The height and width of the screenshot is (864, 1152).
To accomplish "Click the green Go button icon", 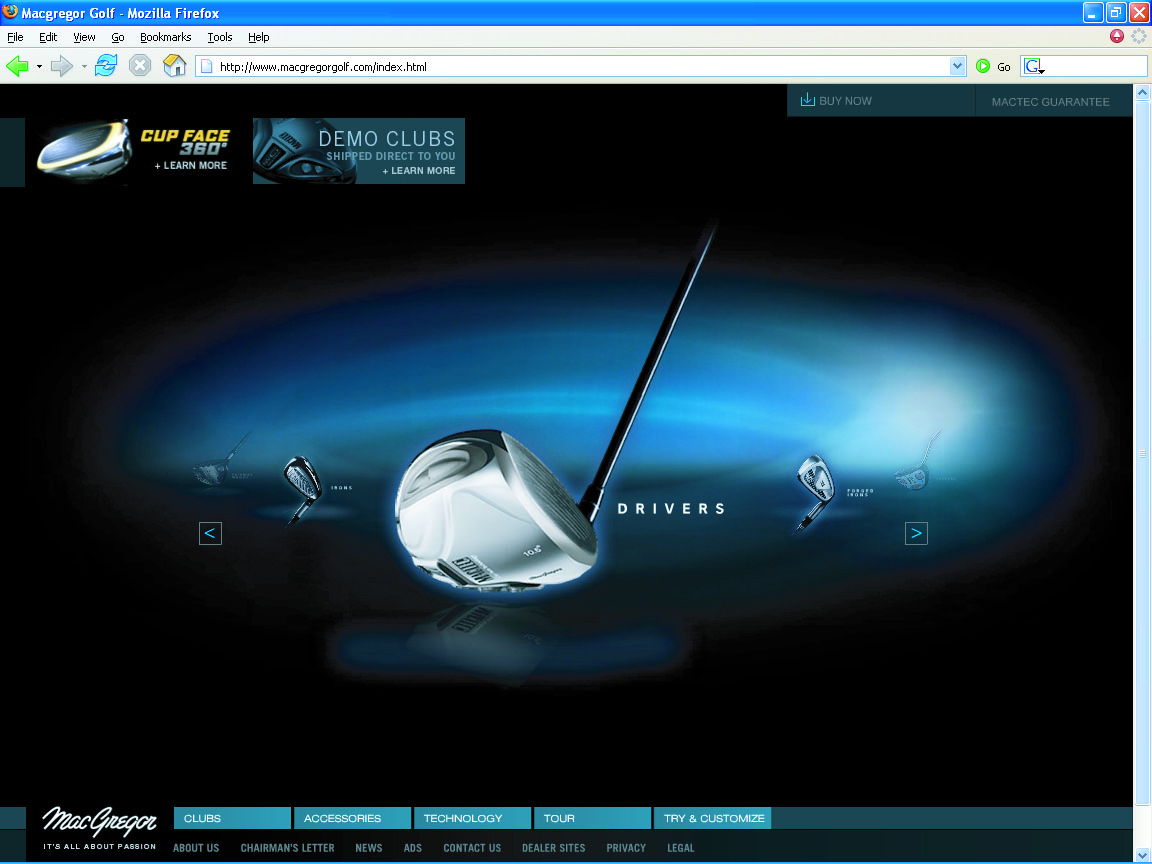I will tap(983, 66).
